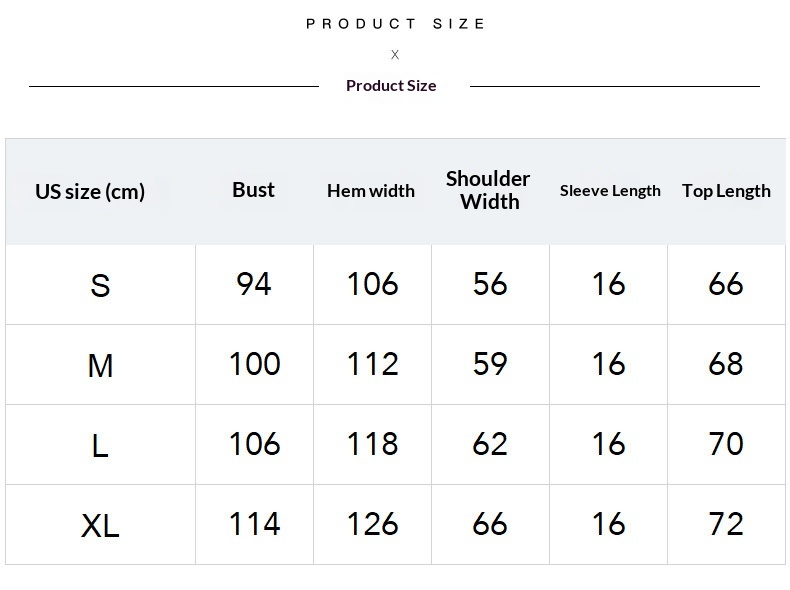Select the bold Product Size subtitle
Screen dimensions: 790x590
click(391, 86)
